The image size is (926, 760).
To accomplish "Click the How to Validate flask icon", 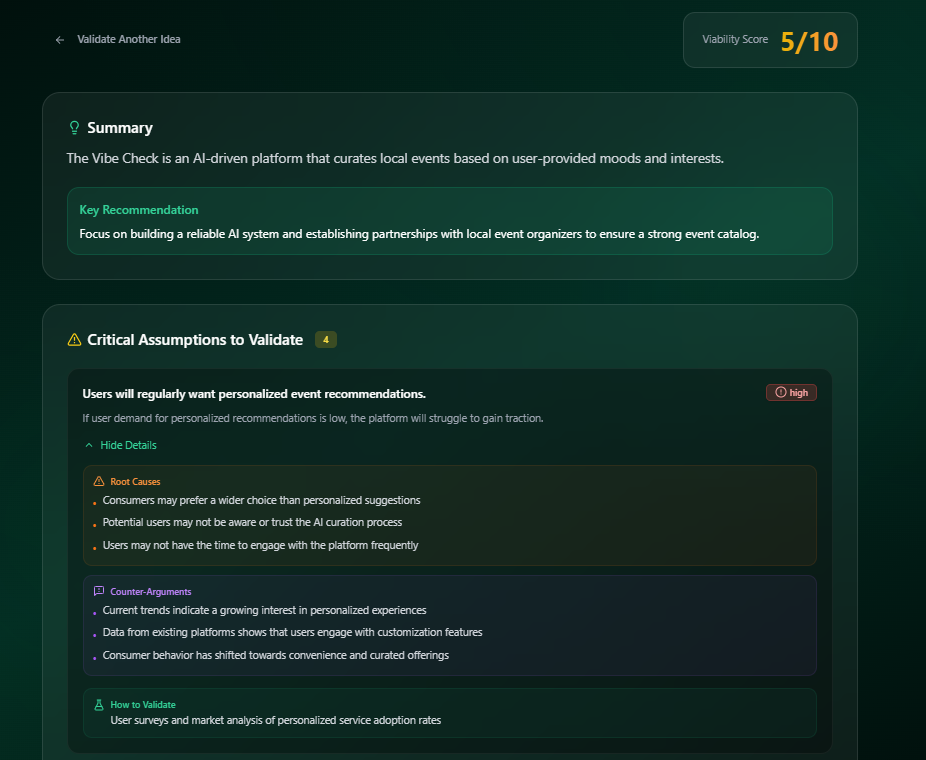I will (99, 704).
